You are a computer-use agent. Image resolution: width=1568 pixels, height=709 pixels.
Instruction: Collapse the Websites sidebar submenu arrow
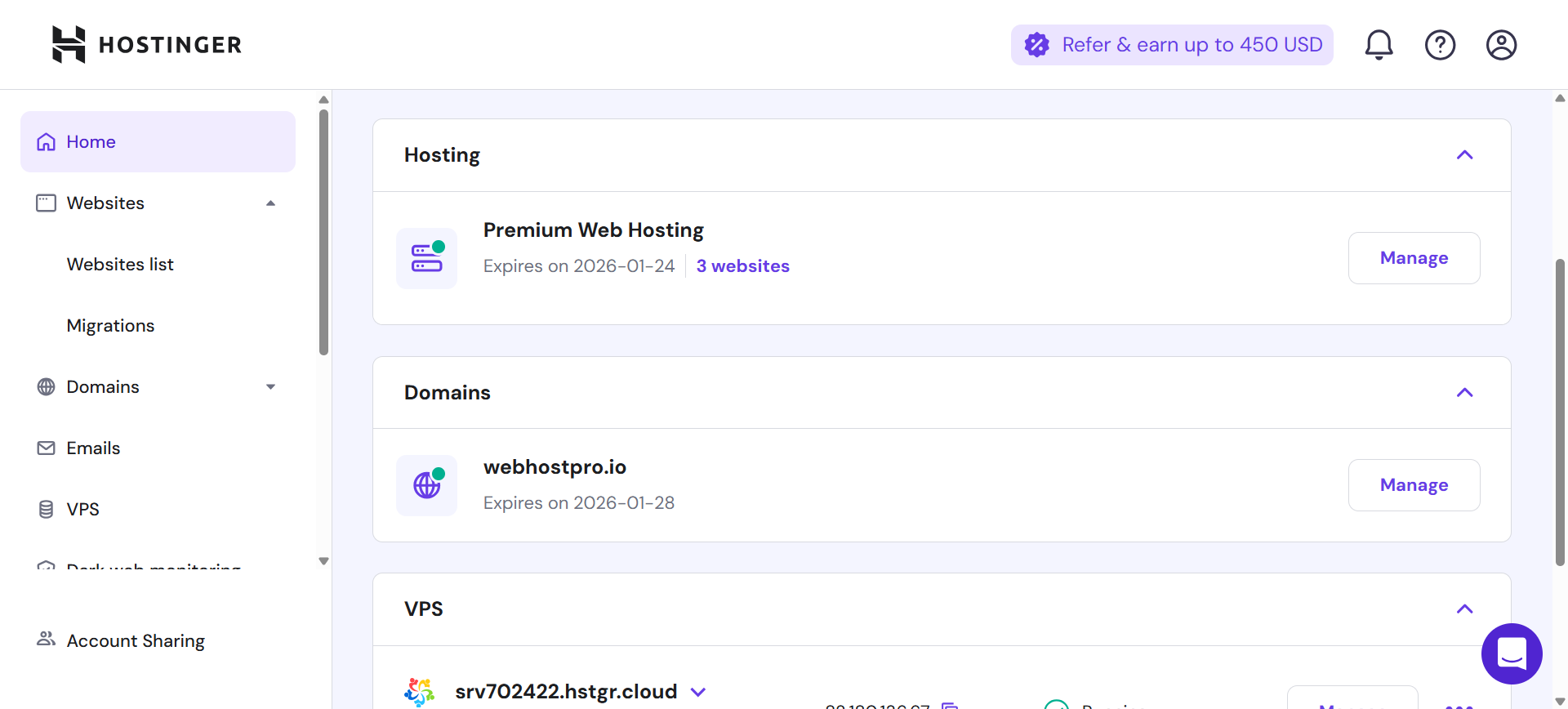coord(270,203)
